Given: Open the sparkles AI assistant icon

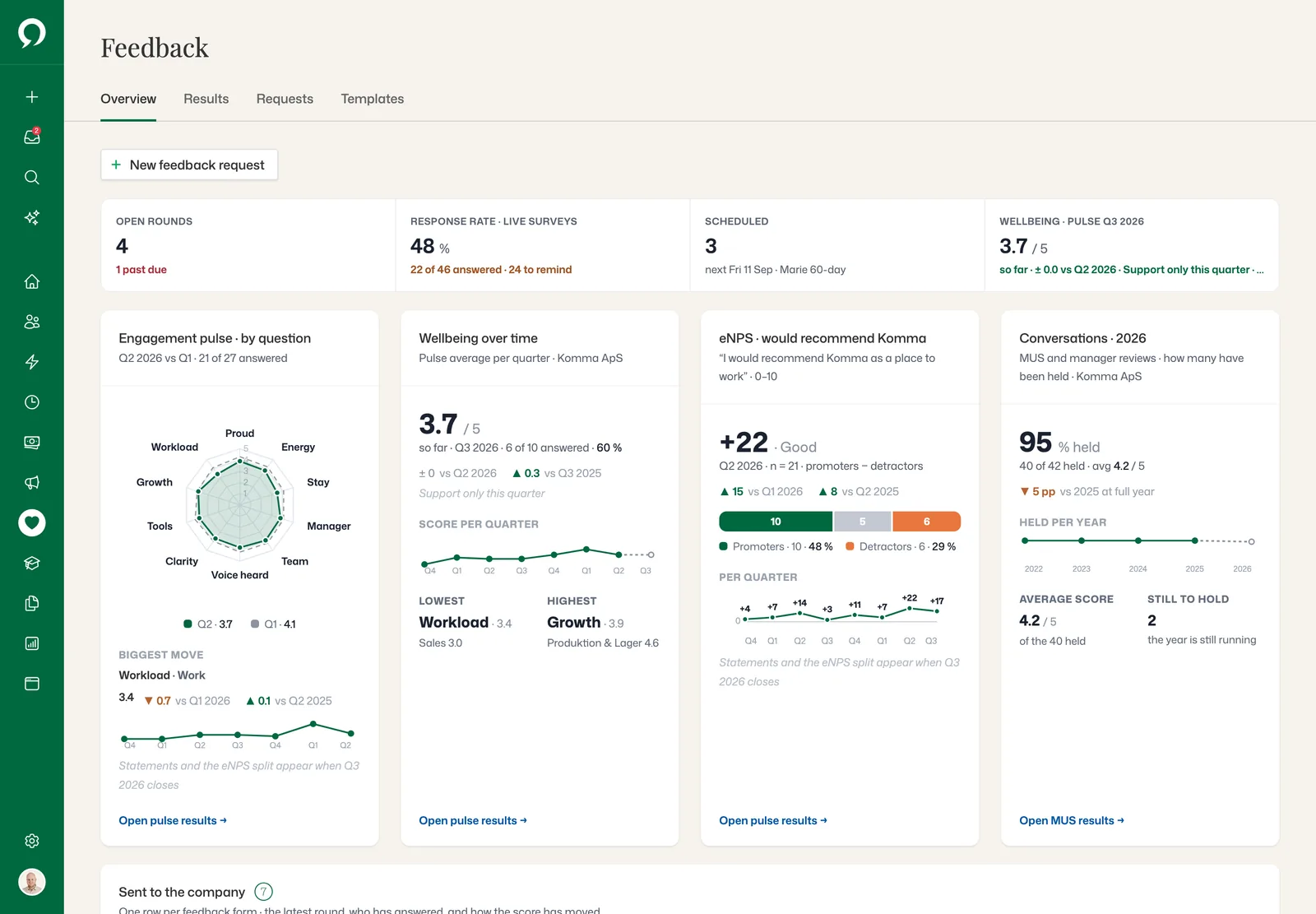Looking at the screenshot, I should pos(32,217).
